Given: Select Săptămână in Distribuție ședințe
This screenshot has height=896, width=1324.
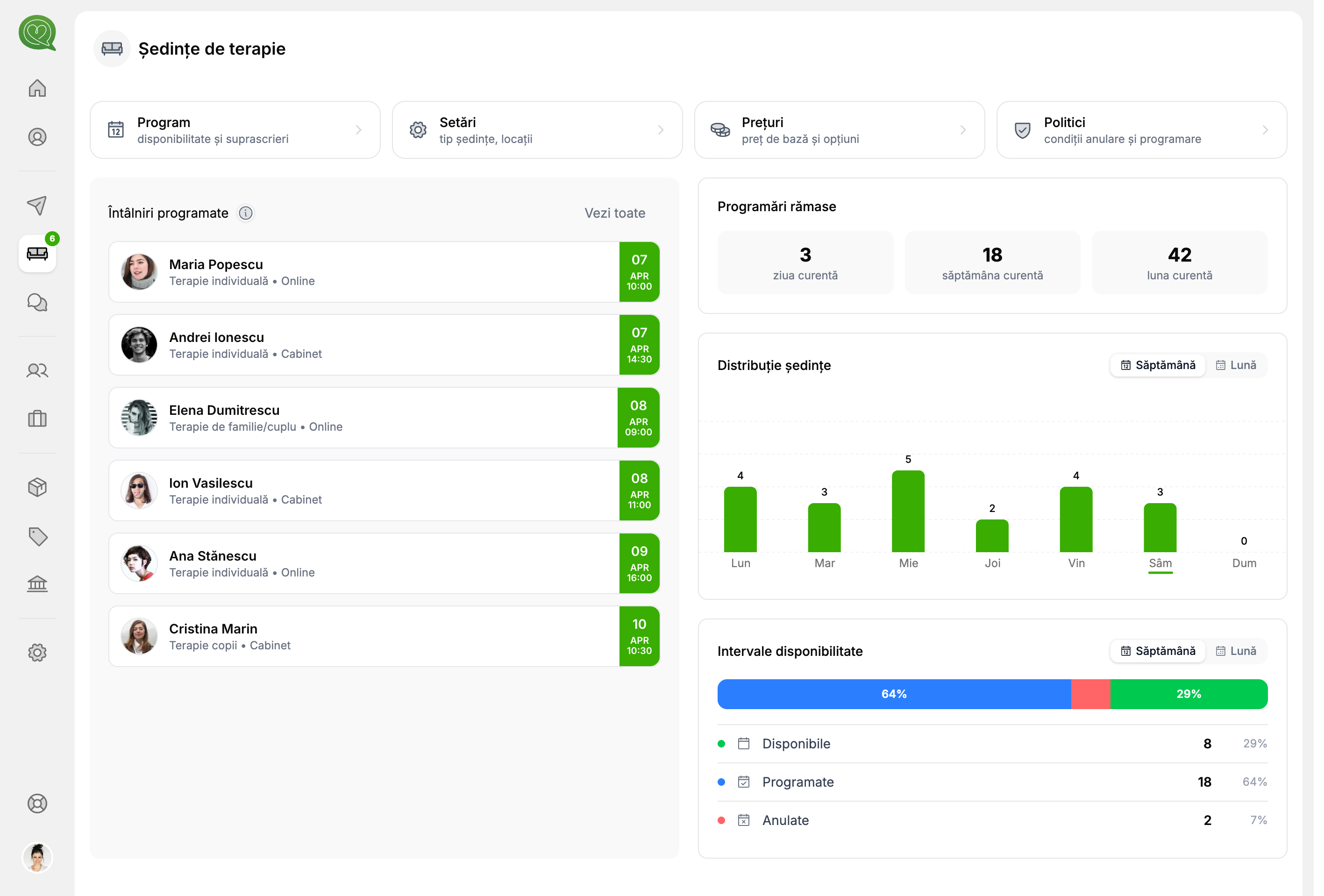Looking at the screenshot, I should point(1158,365).
